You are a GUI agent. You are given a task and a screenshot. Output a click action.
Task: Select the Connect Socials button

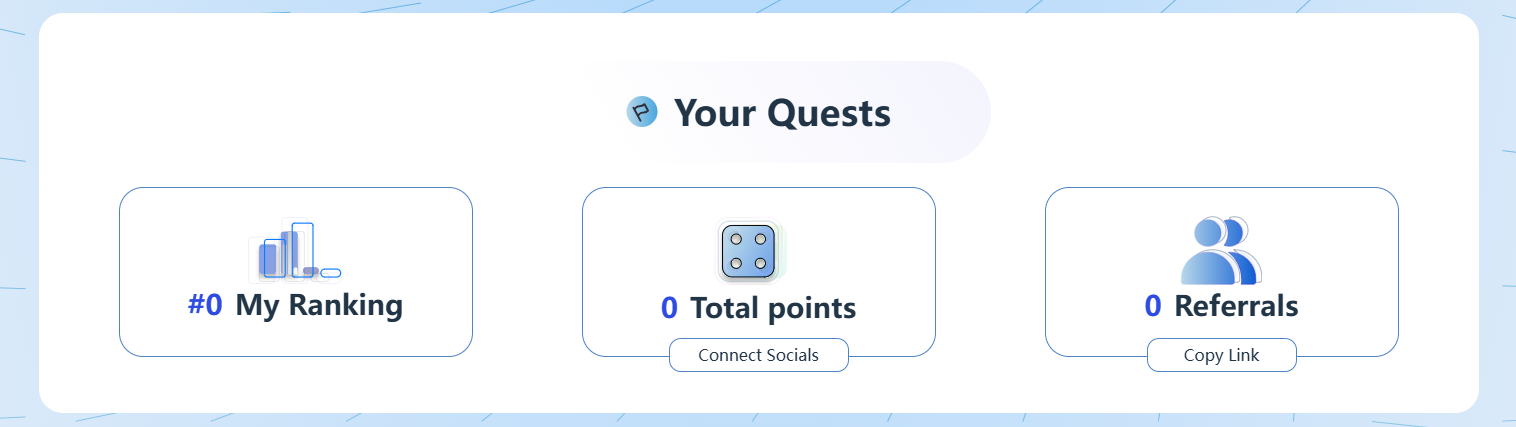(758, 355)
